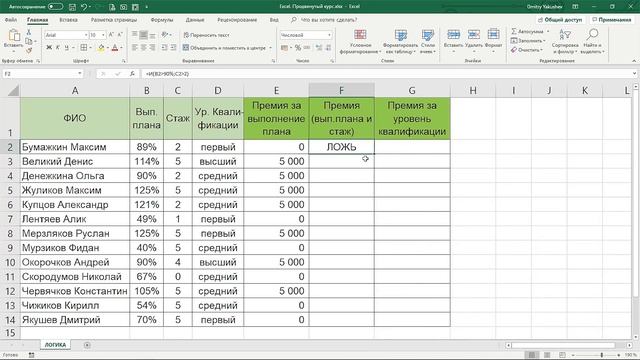Click the increase indent icon
Viewport: 640px width, 360px height.
pyautogui.click(x=173, y=48)
